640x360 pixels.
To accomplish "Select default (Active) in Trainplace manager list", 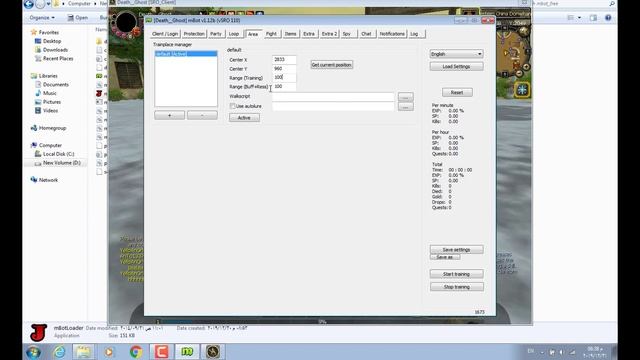I will [x=186, y=54].
